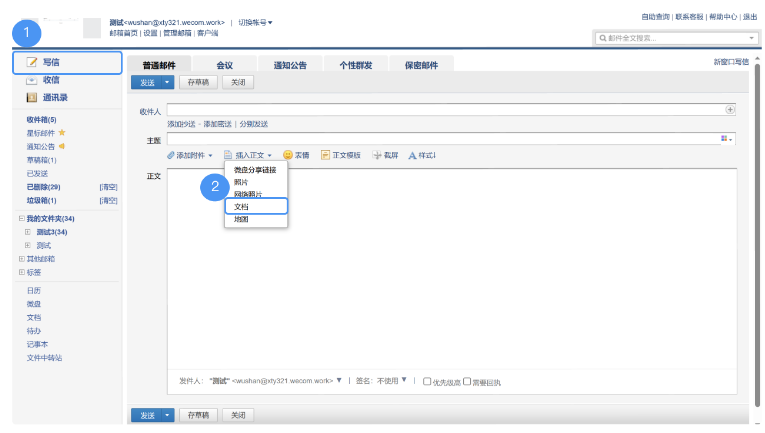Click the 截屏 screenshot icon

378,155
